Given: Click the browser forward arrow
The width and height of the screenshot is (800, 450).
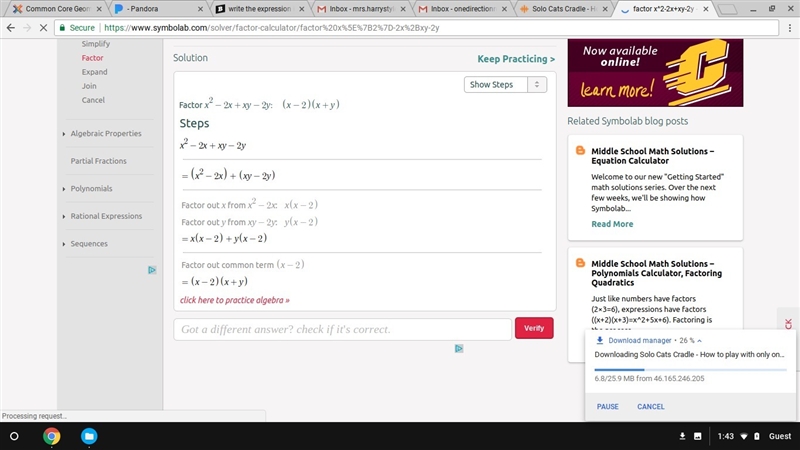Looking at the screenshot, I should (27, 28).
